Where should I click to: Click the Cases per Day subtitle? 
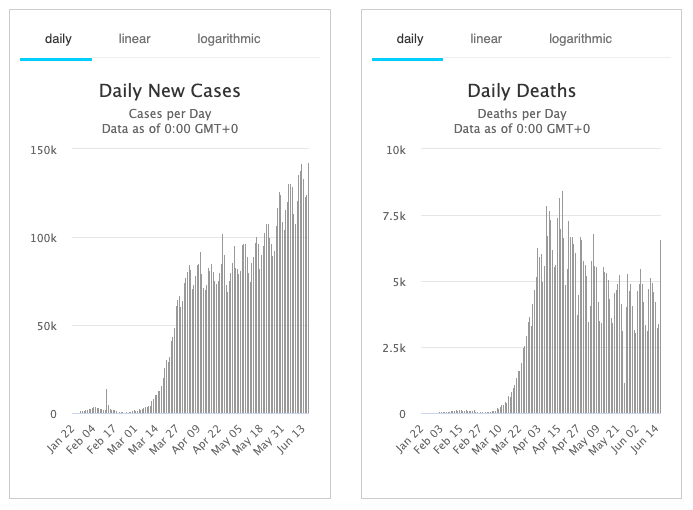170,113
